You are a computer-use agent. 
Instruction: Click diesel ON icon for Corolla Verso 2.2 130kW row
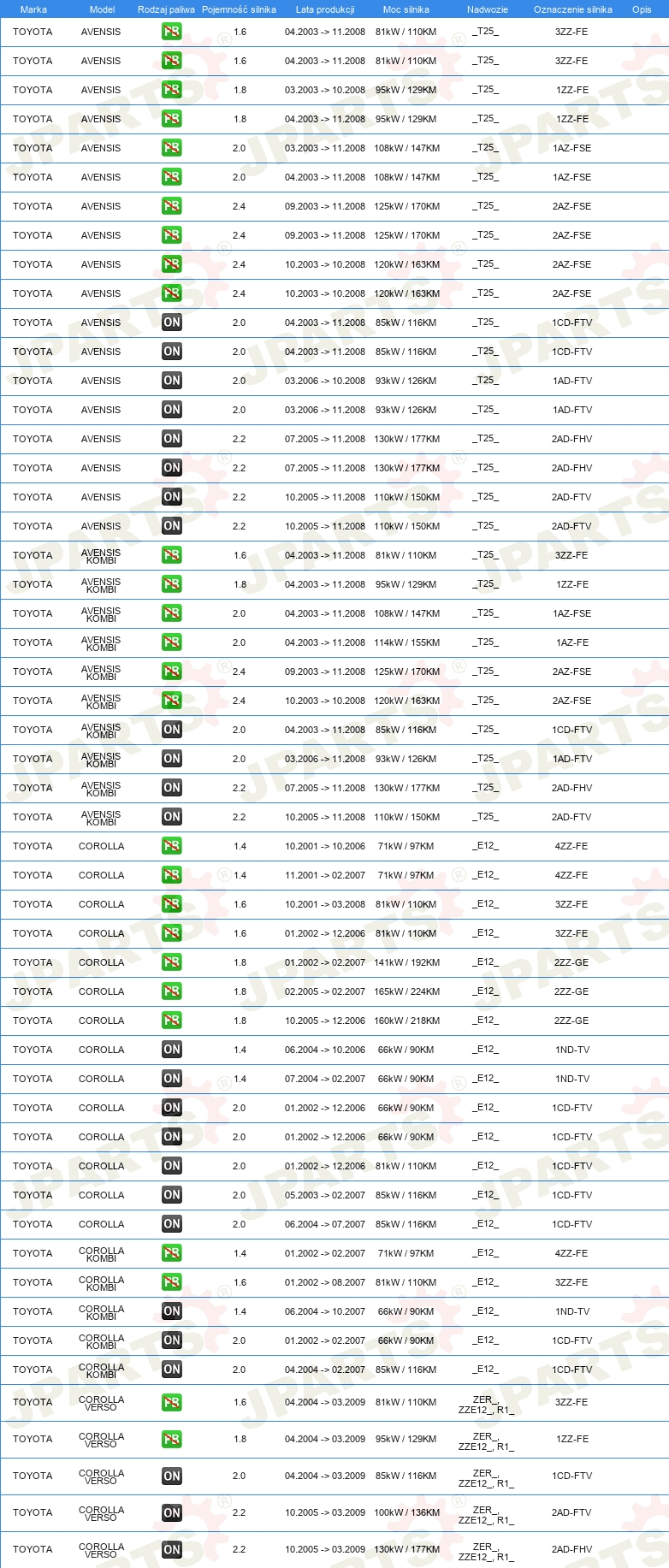coord(172,1550)
